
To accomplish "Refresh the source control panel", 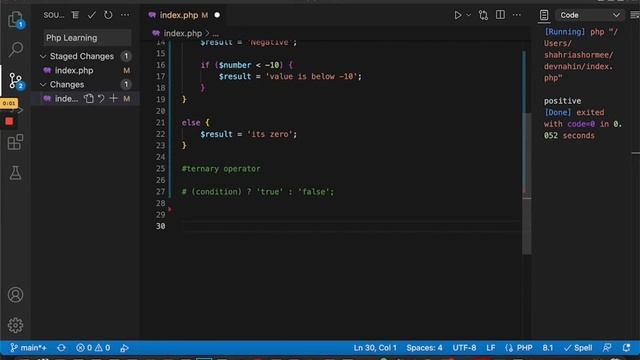I will tap(108, 15).
